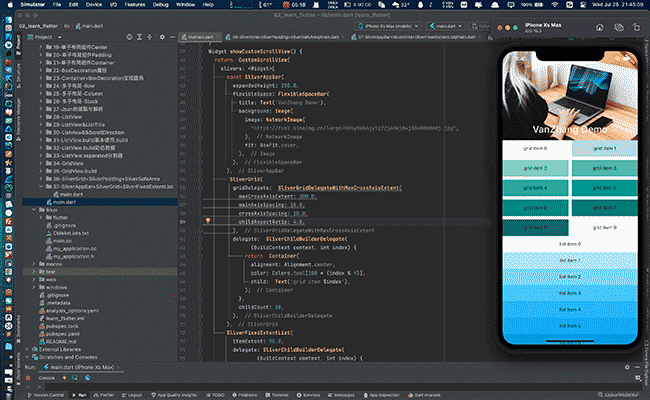
Task: Click the VanZhang Demo header image
Action: [570, 96]
